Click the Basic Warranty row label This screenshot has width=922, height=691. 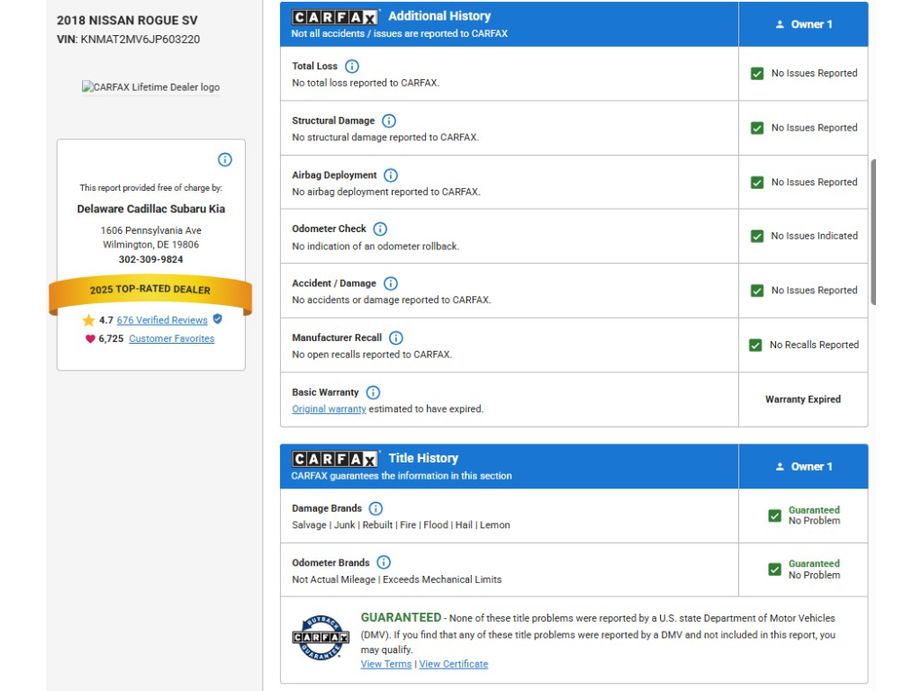325,392
